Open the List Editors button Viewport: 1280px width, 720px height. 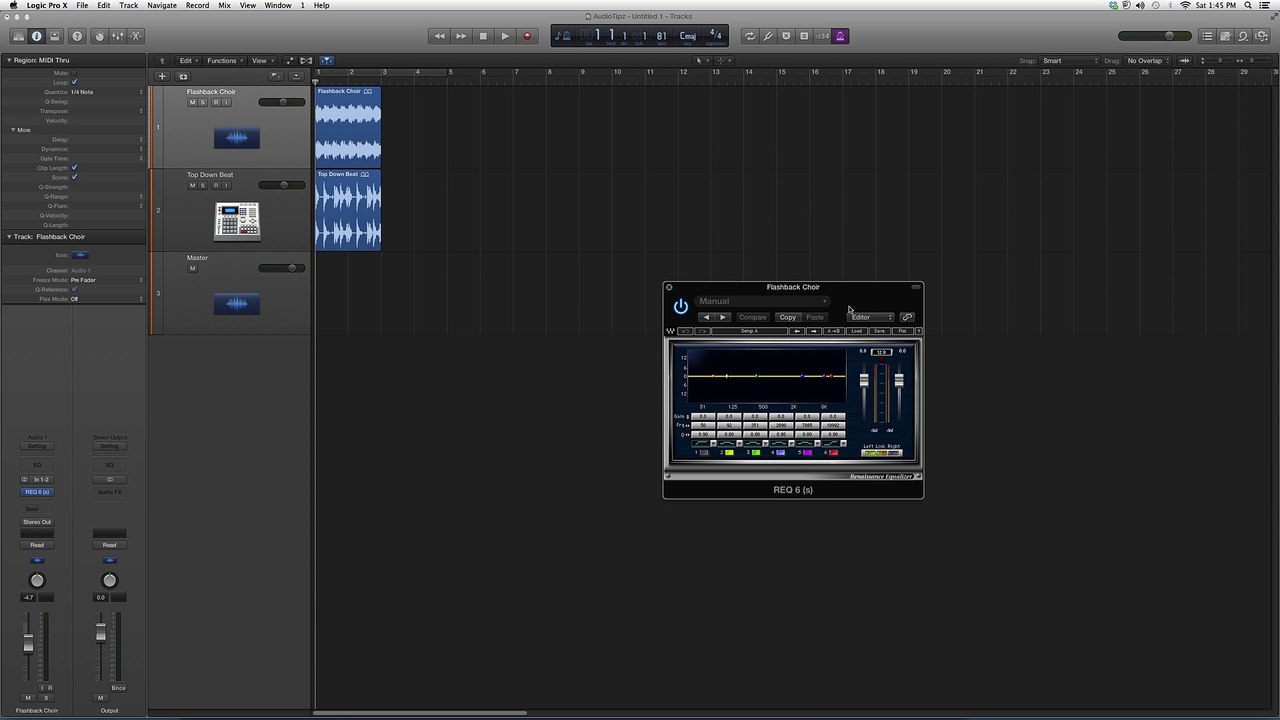(1207, 36)
